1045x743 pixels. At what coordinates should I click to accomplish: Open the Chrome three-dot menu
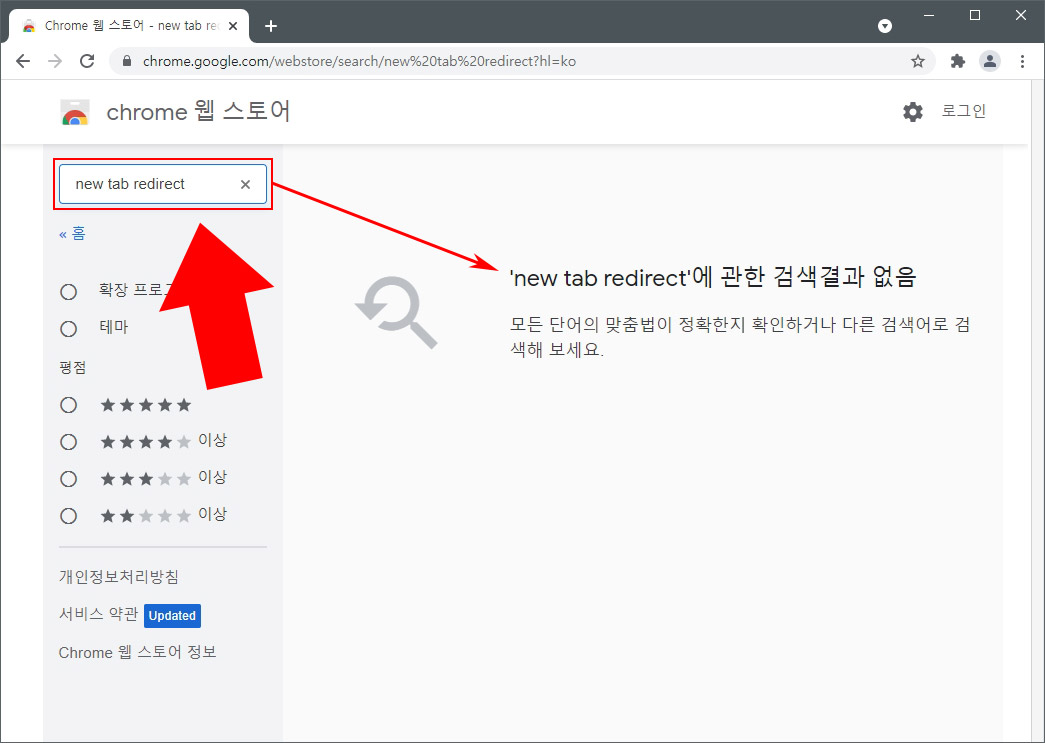[1022, 61]
